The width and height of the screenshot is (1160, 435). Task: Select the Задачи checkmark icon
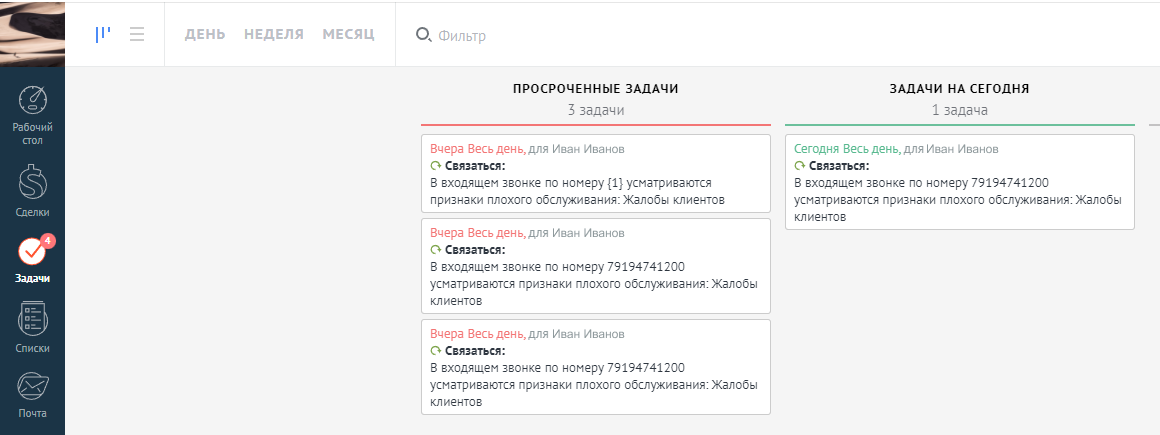point(32,251)
